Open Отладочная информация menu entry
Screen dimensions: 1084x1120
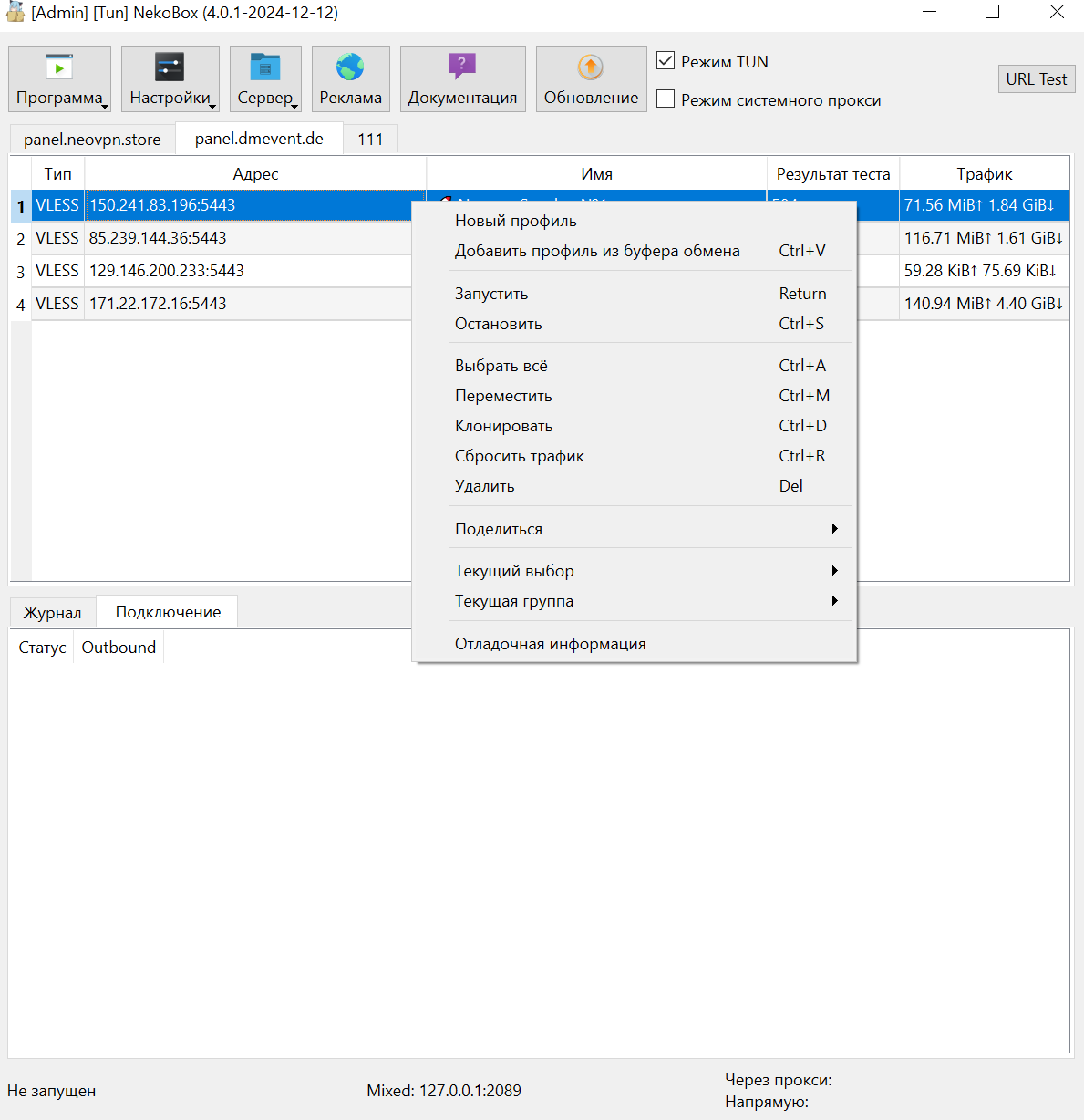[x=635, y=644]
